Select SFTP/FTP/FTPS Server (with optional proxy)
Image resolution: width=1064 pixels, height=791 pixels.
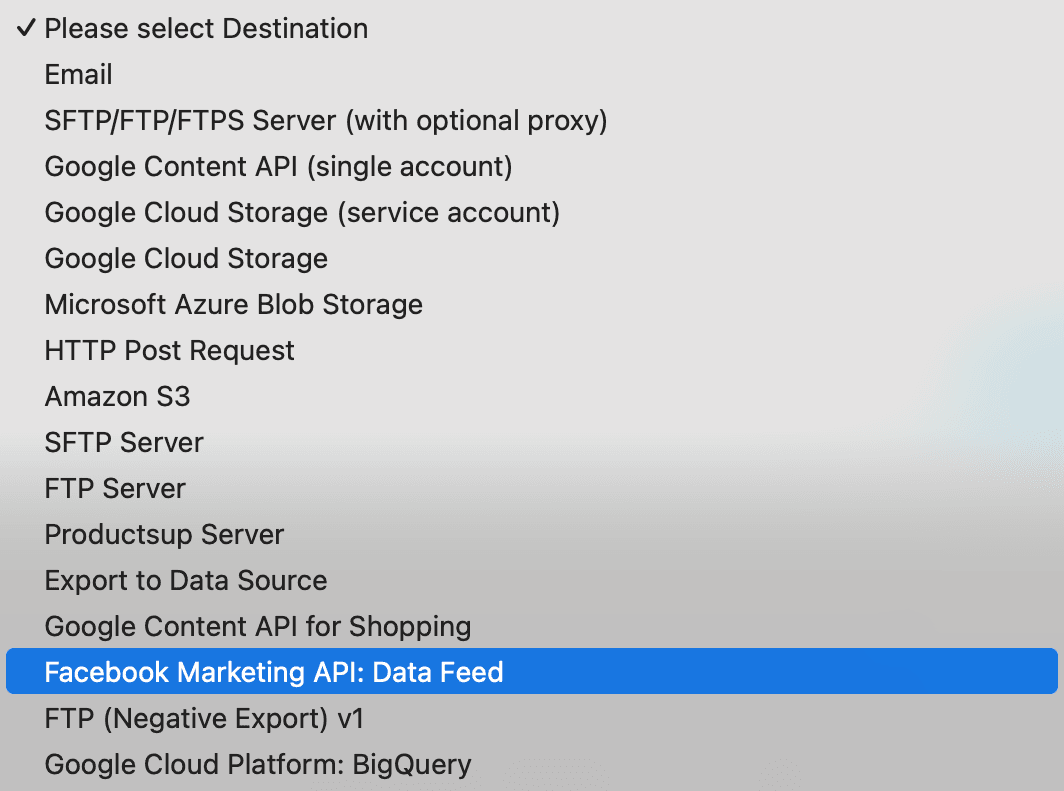326,121
